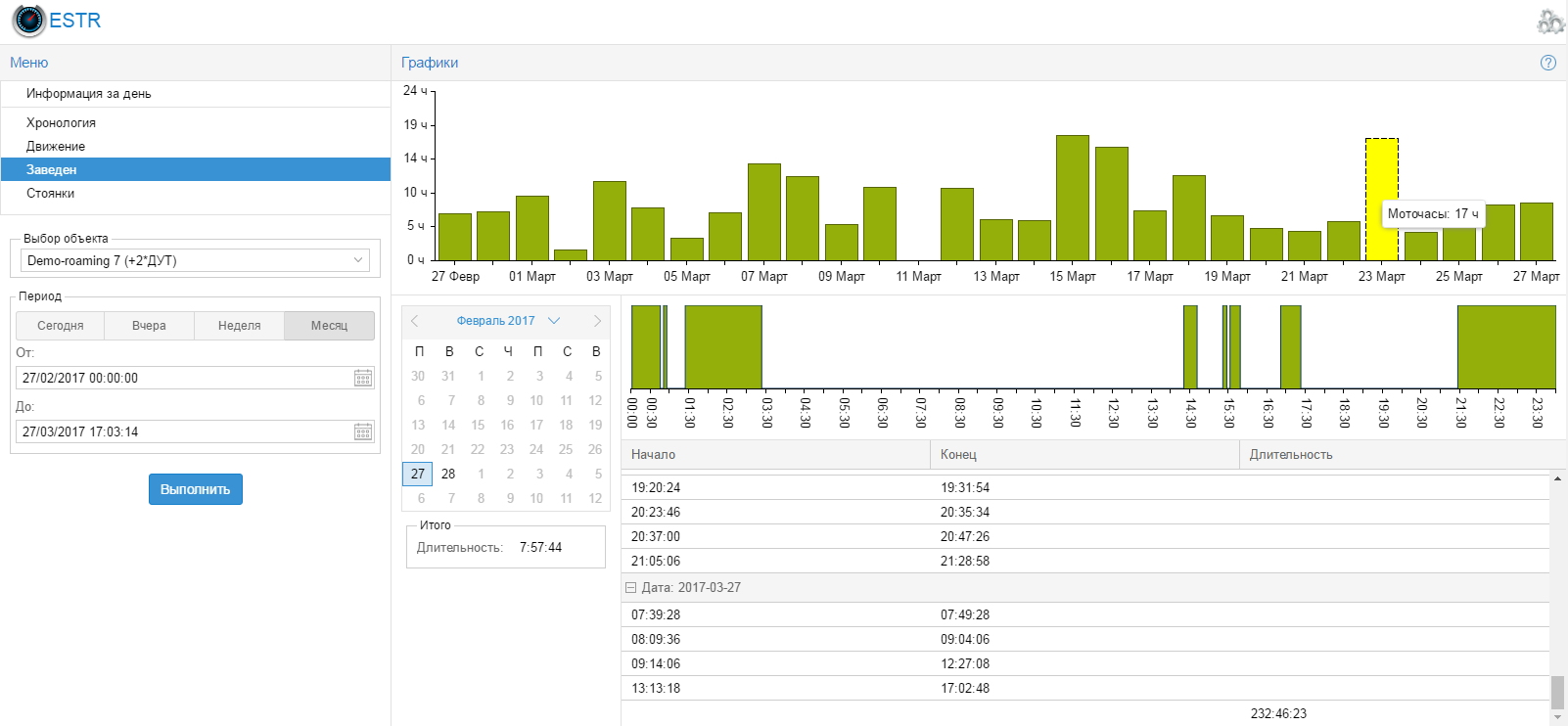The width and height of the screenshot is (1568, 726).
Task: Sort by the Начало column header
Action: pos(775,455)
